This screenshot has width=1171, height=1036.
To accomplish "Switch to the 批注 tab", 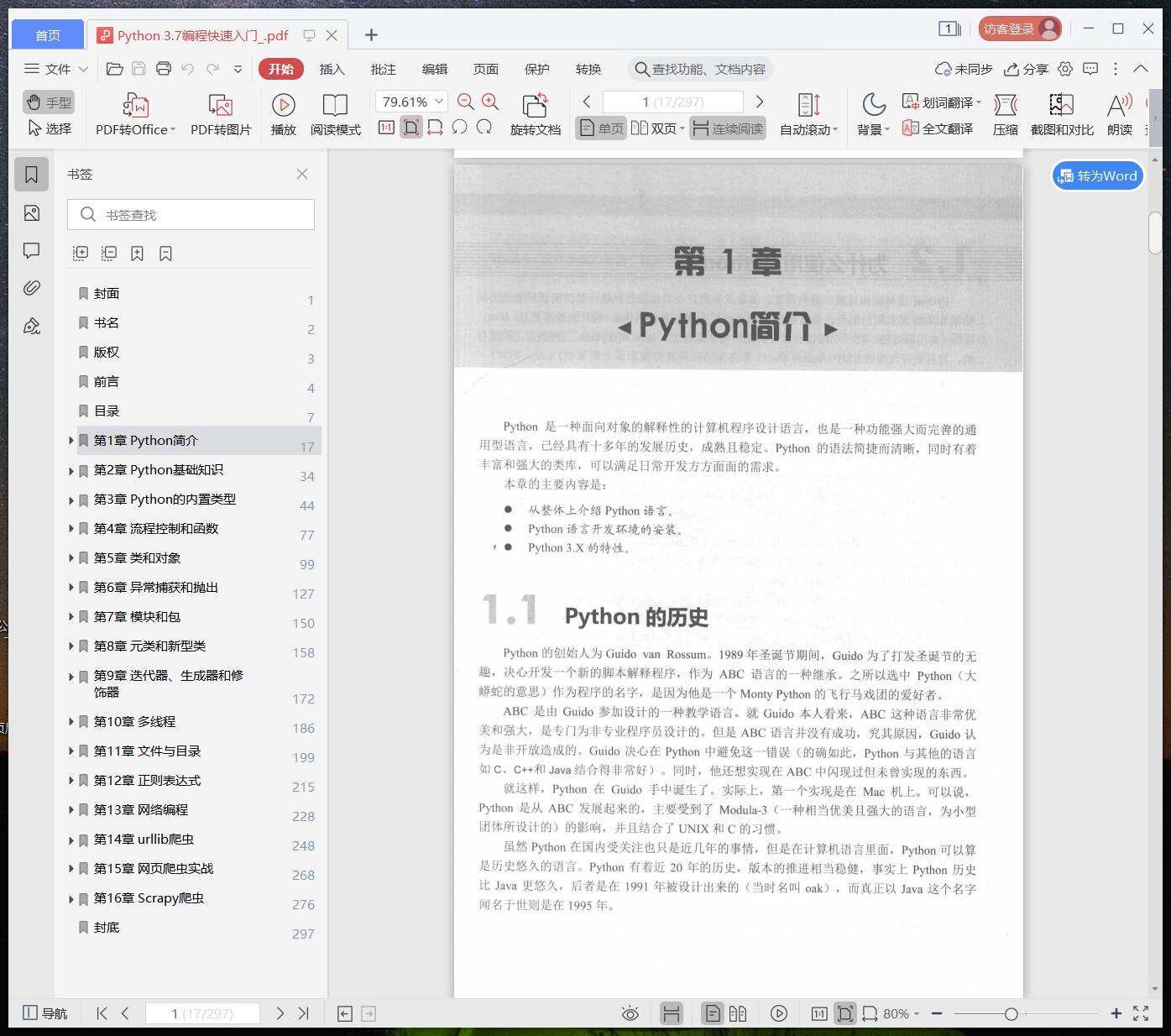I will 384,69.
